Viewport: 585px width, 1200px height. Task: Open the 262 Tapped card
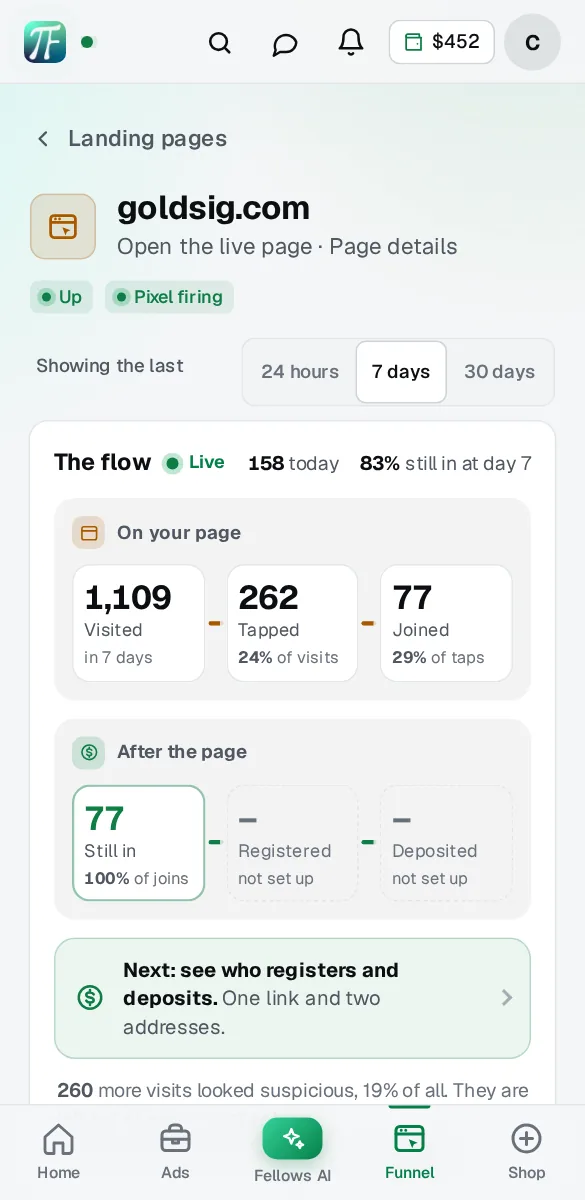click(292, 624)
